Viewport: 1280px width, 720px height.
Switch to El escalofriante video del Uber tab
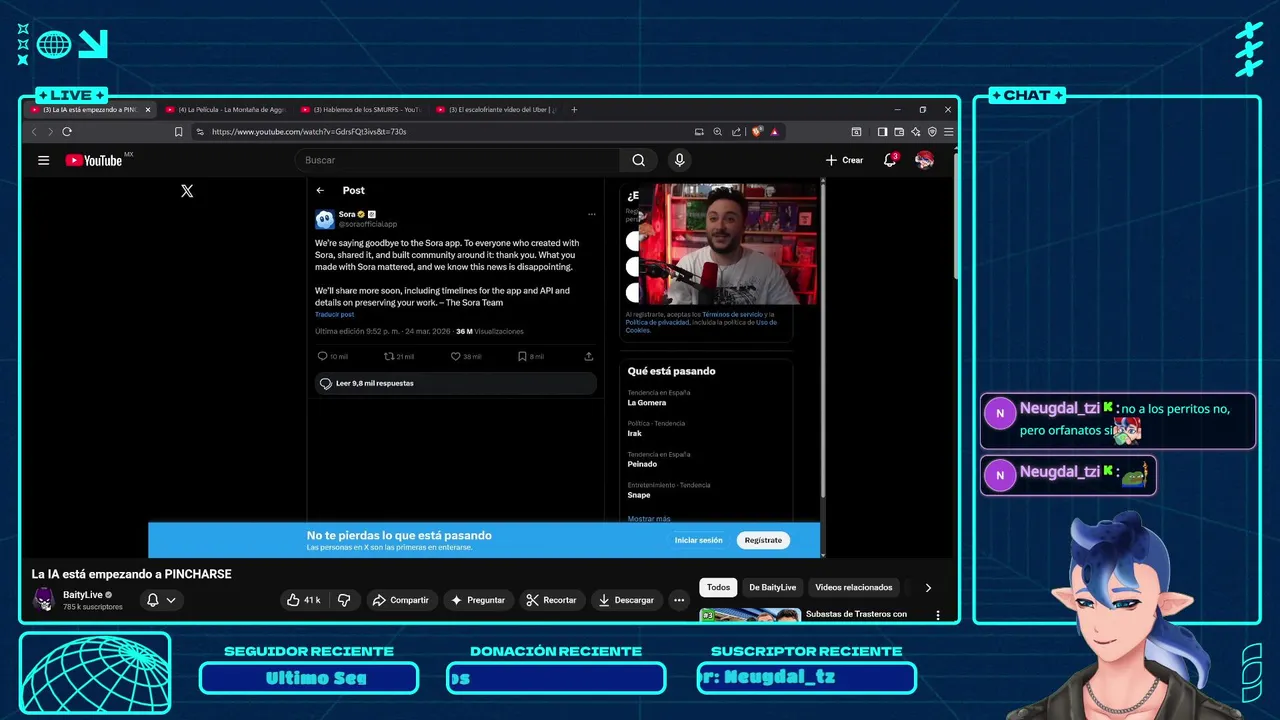click(497, 110)
